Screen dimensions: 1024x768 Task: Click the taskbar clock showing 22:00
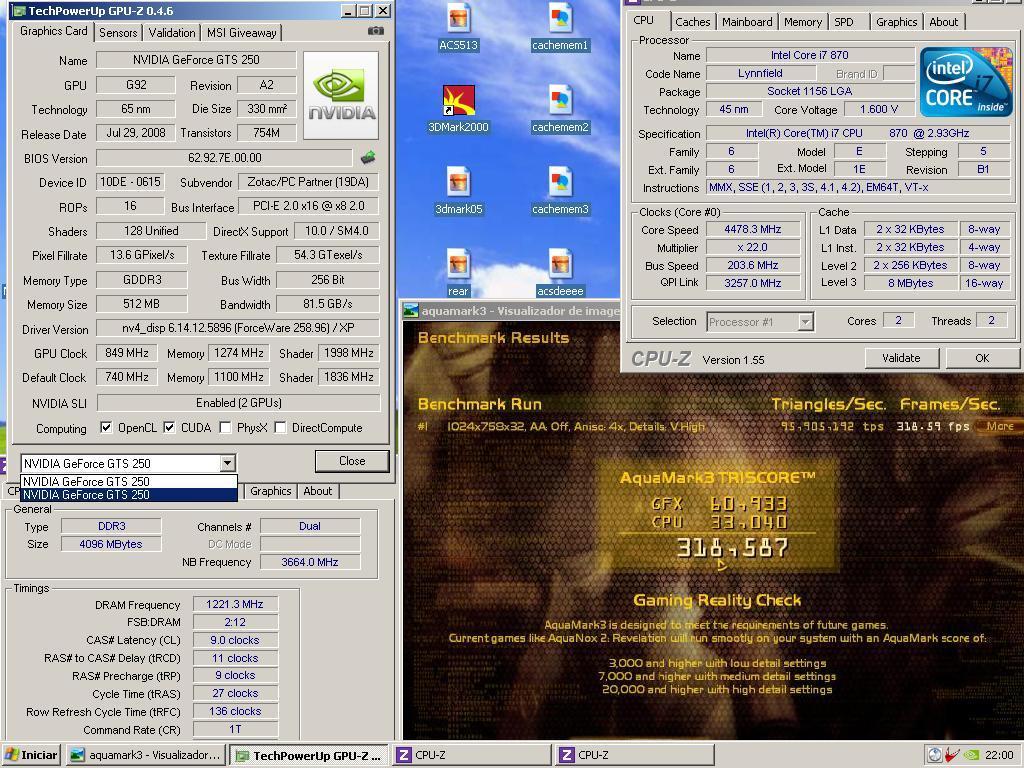coord(999,755)
